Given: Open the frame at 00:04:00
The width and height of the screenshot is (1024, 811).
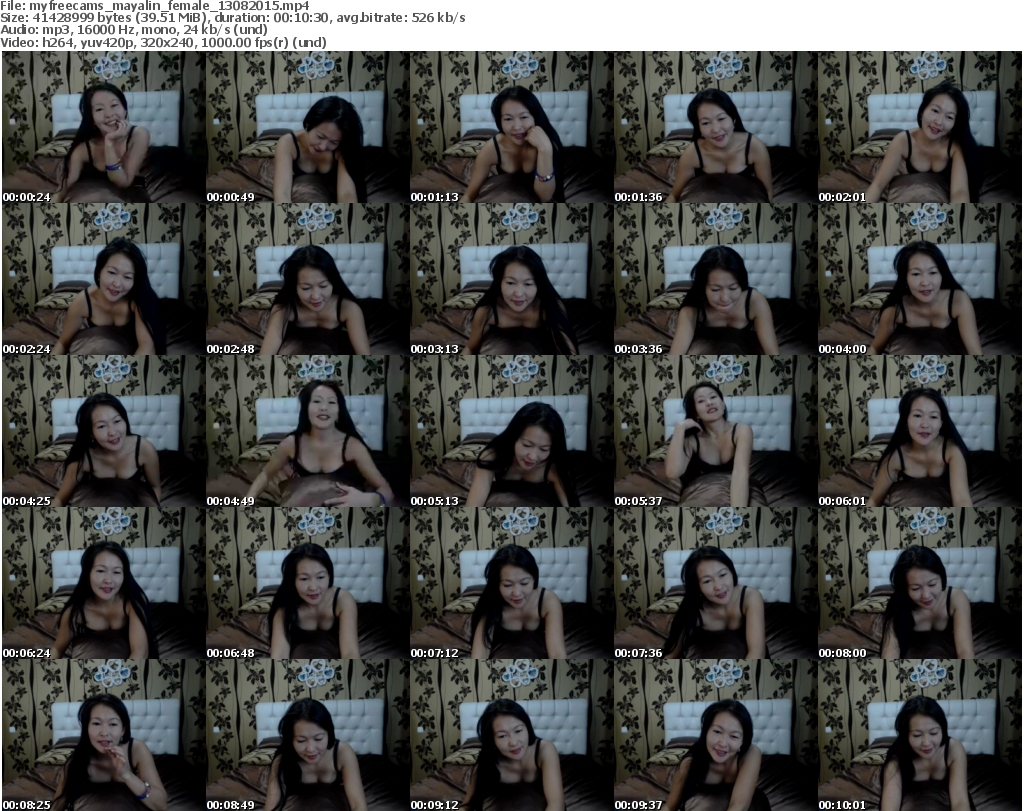Looking at the screenshot, I should tap(920, 279).
